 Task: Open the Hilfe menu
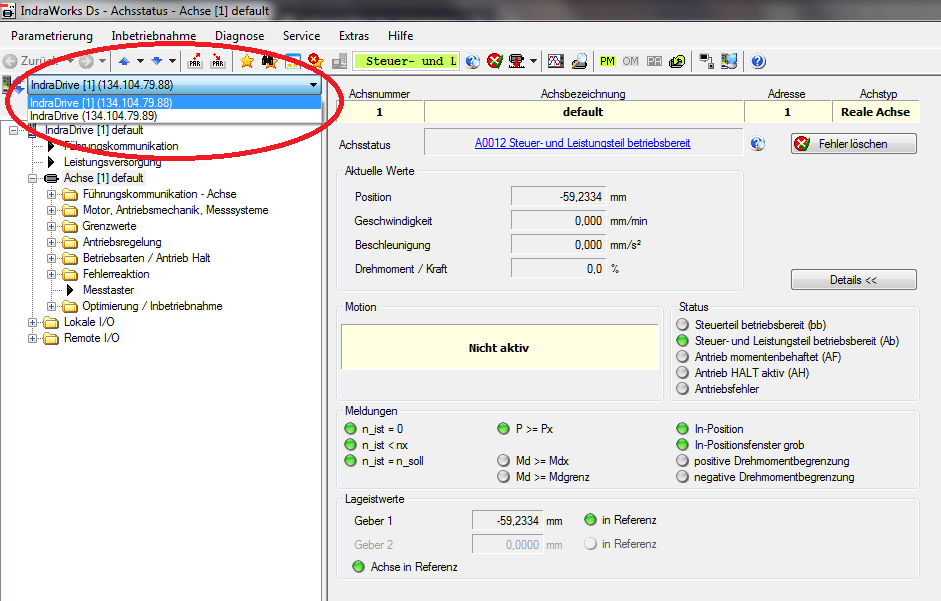[x=400, y=36]
